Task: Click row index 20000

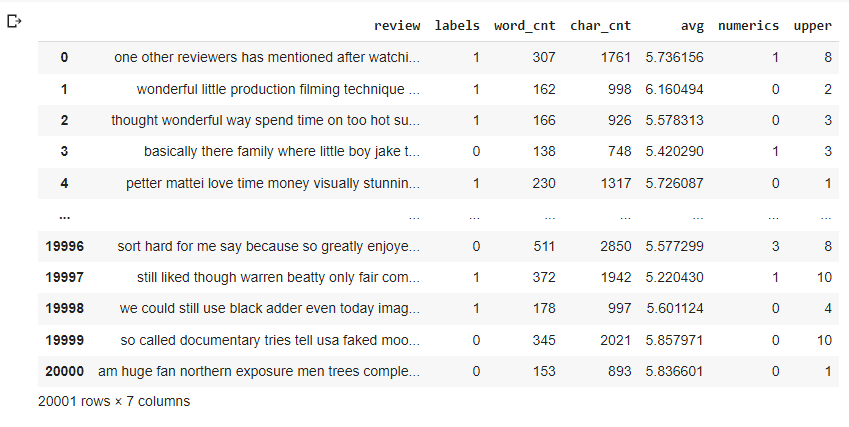Action: click(x=64, y=371)
